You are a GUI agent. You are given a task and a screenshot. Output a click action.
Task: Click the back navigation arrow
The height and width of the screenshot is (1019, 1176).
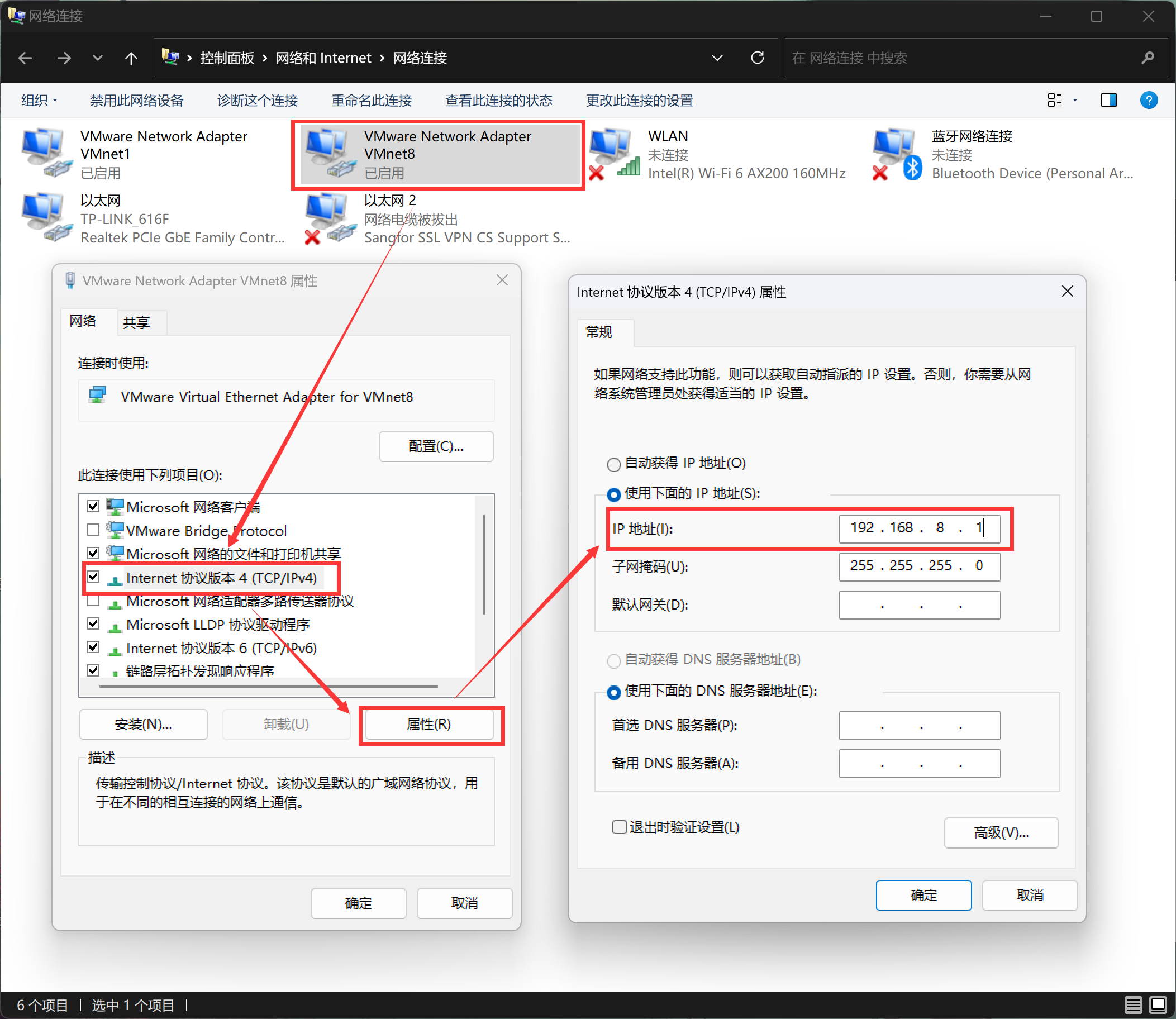[25, 58]
